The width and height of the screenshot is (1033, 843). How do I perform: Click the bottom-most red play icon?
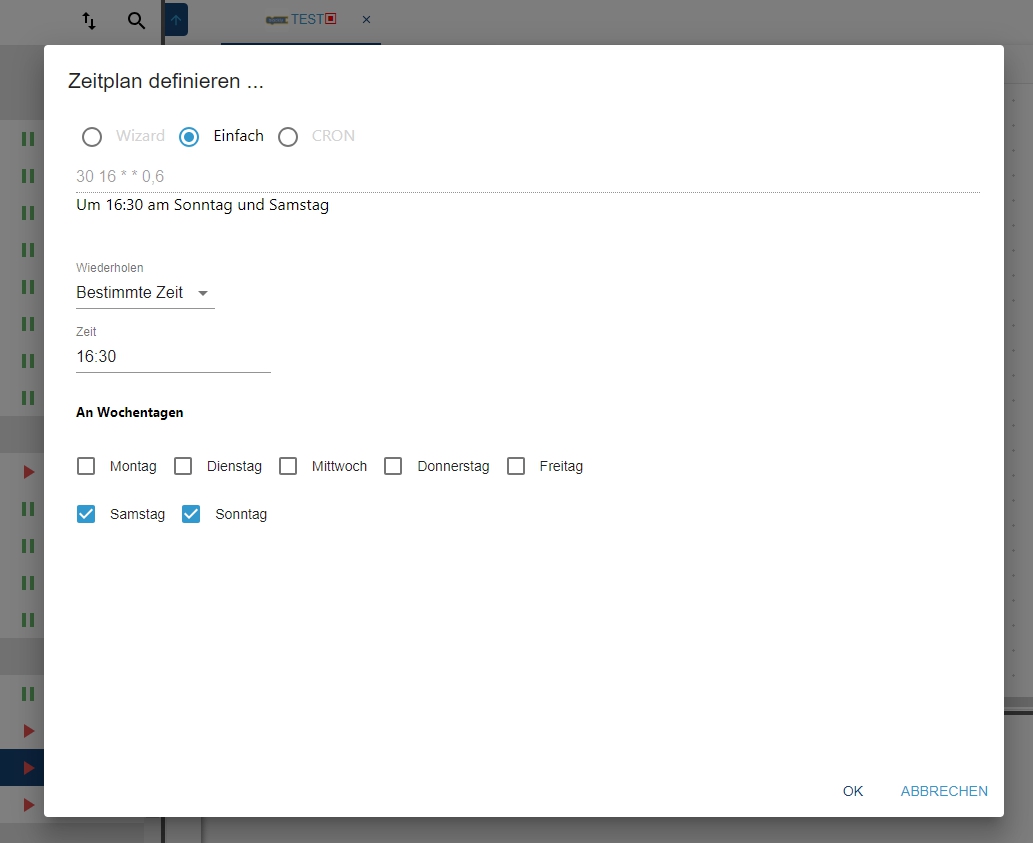(x=26, y=804)
